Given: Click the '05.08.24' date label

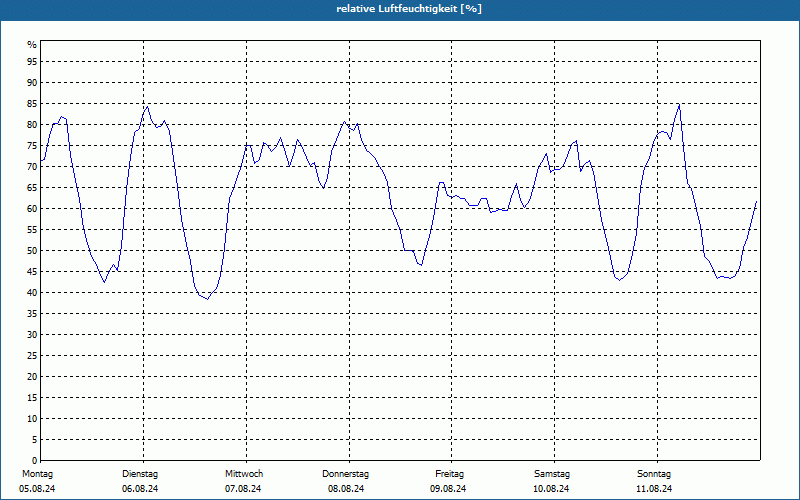Looking at the screenshot, I should 37,489.
